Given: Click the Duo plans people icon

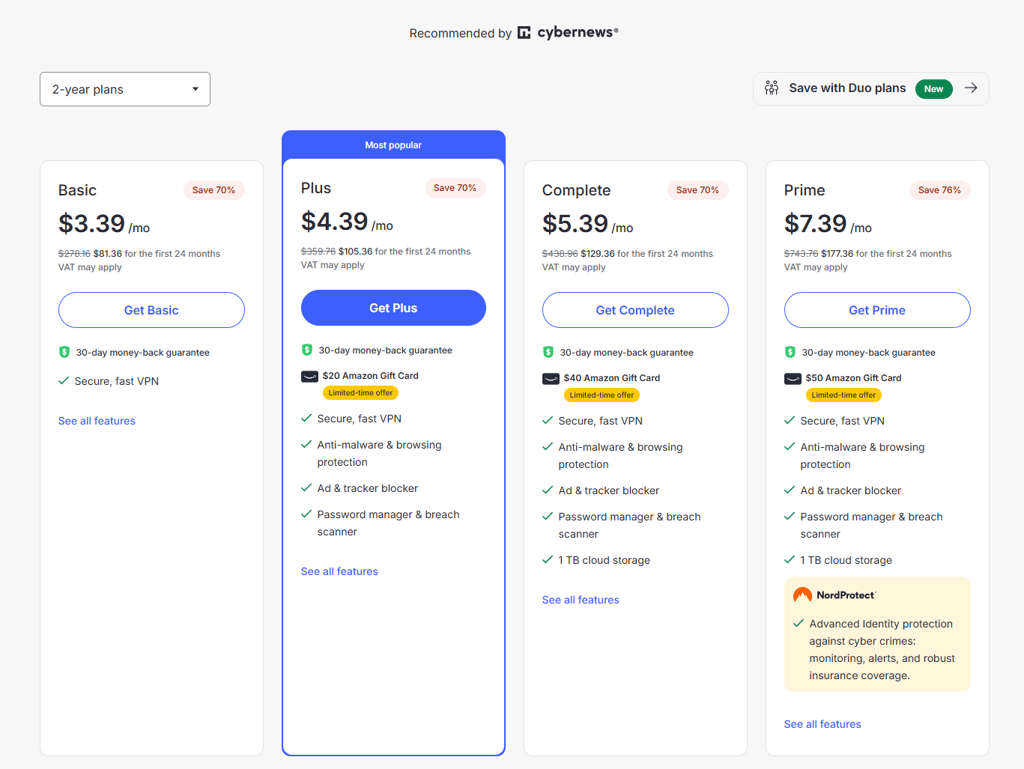Looking at the screenshot, I should pyautogui.click(x=771, y=88).
